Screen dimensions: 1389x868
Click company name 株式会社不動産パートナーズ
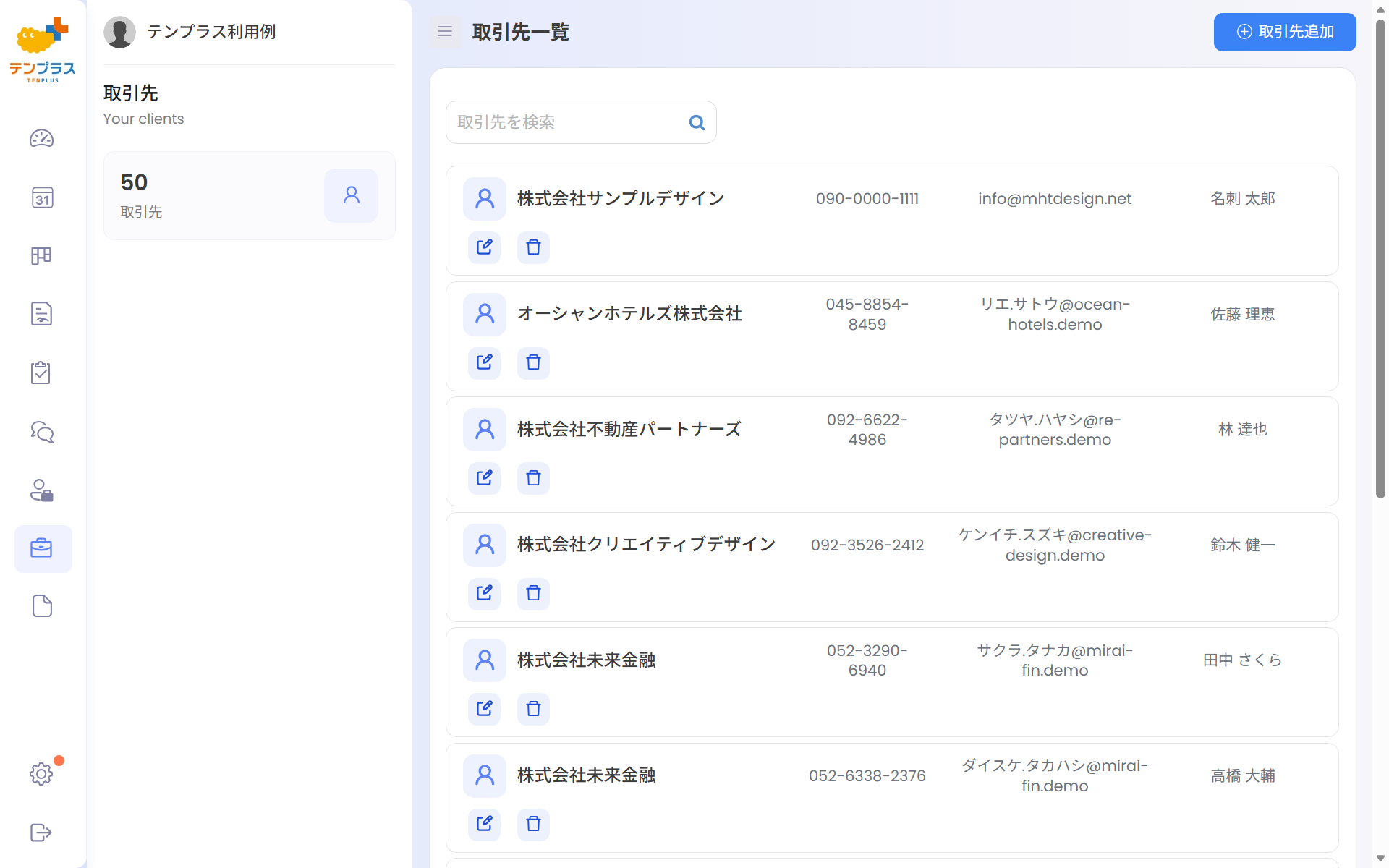(629, 429)
